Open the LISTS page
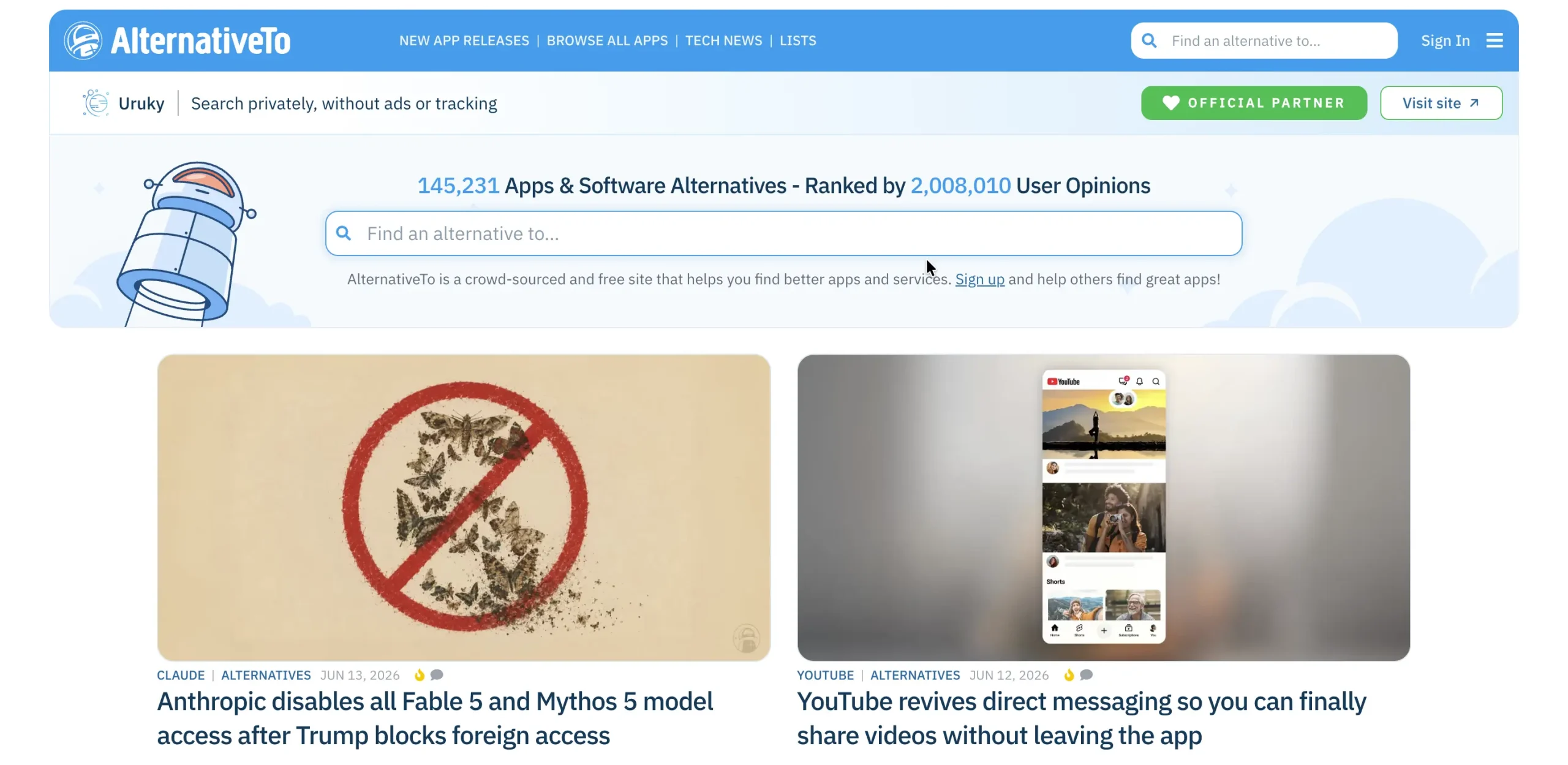Image resolution: width=1568 pixels, height=765 pixels. coord(797,40)
